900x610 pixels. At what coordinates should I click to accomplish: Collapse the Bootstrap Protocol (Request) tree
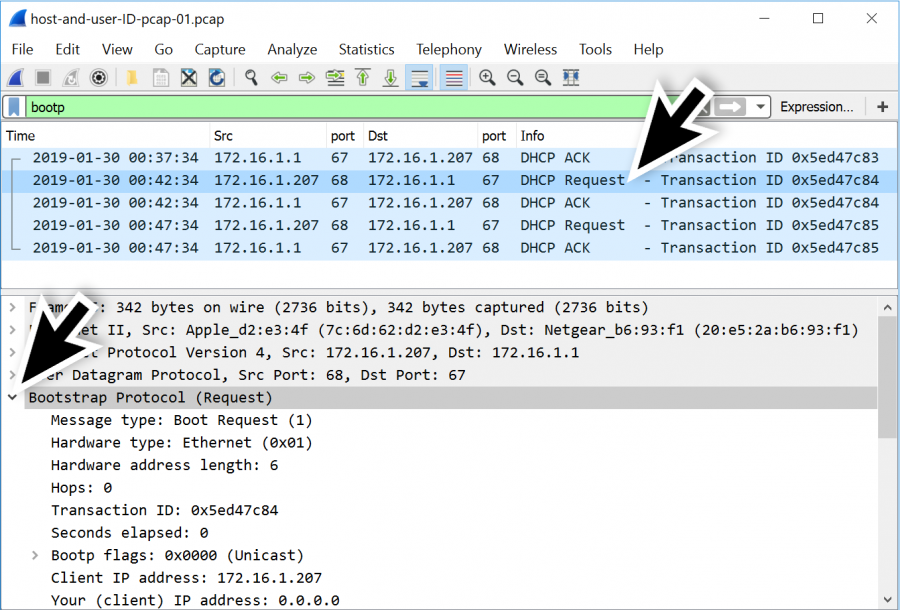pyautogui.click(x=13, y=397)
